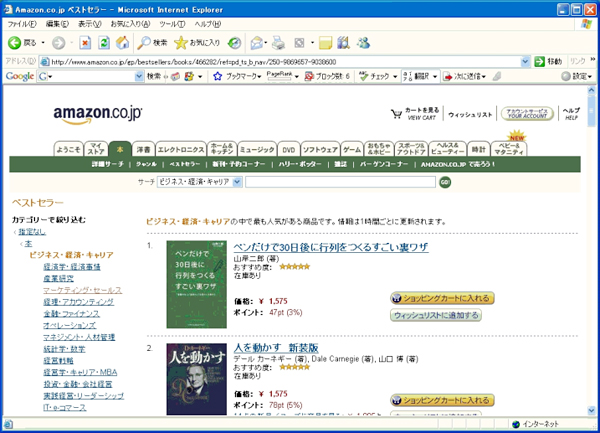The width and height of the screenshot is (600, 433).
Task: Expand the Mail icon dropdown arrow
Action: (266, 43)
